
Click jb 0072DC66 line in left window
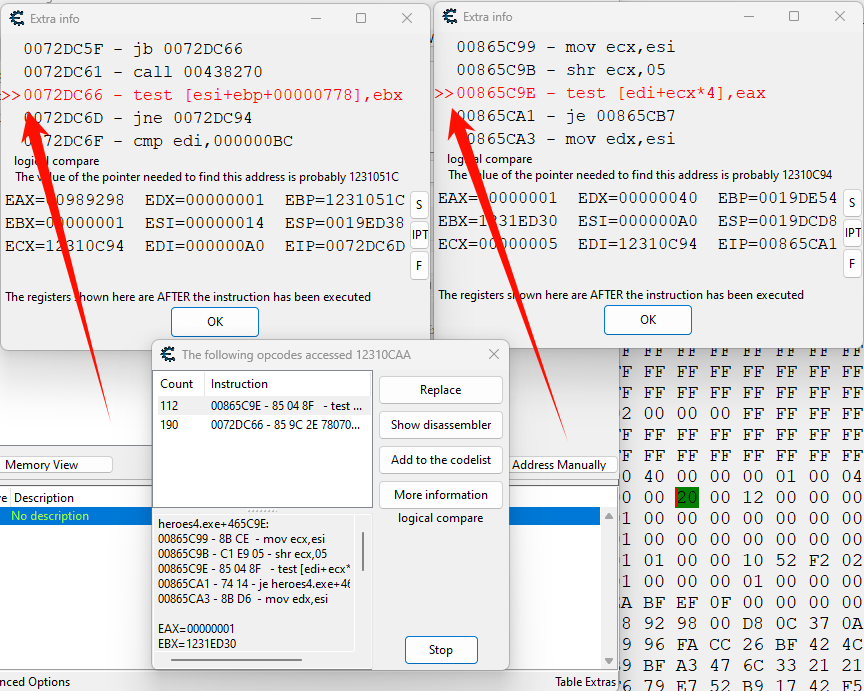click(x=133, y=49)
